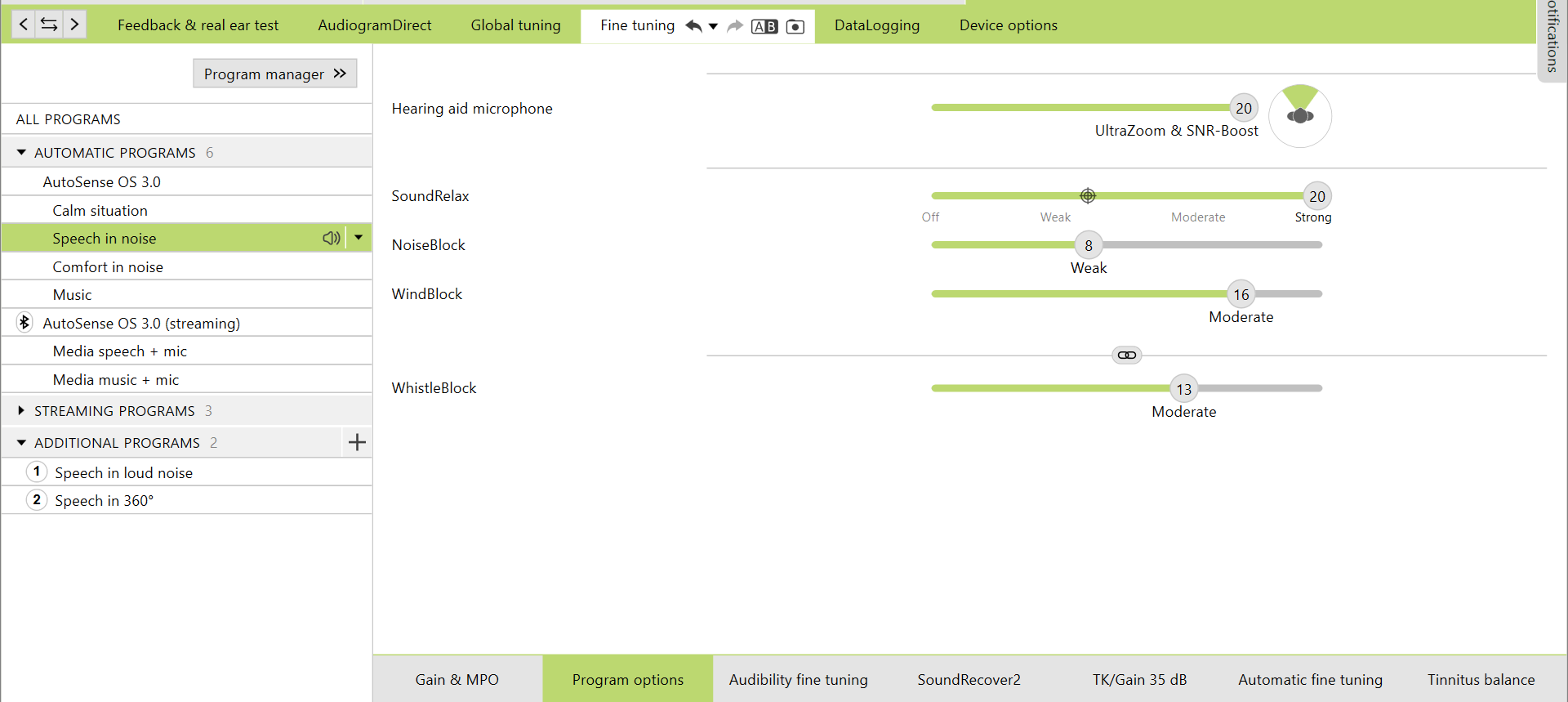Open the SoundRecover2 tab
The width and height of the screenshot is (1568, 702).
click(x=969, y=679)
